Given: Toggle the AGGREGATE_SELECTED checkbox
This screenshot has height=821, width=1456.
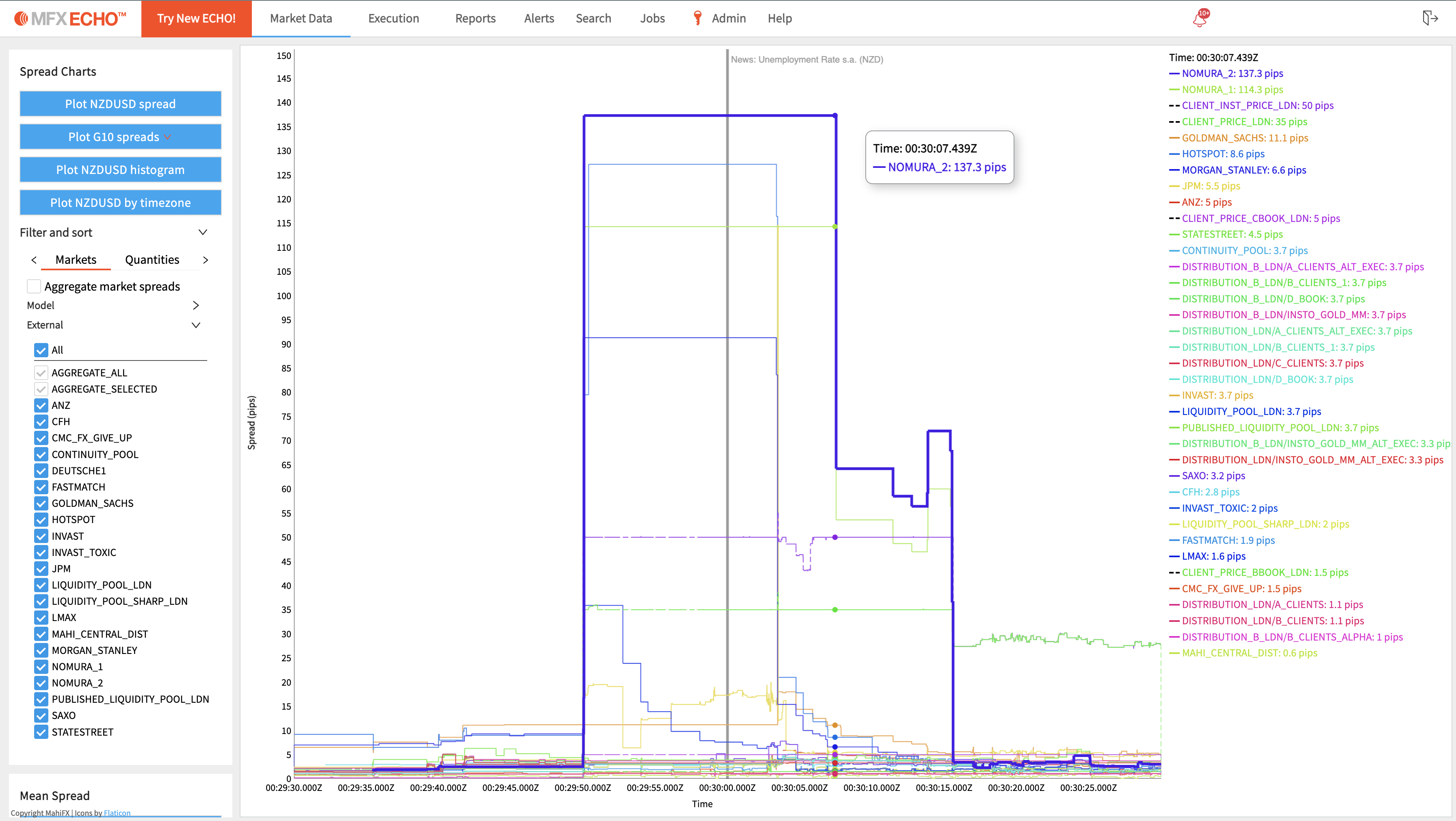Looking at the screenshot, I should click(x=41, y=389).
